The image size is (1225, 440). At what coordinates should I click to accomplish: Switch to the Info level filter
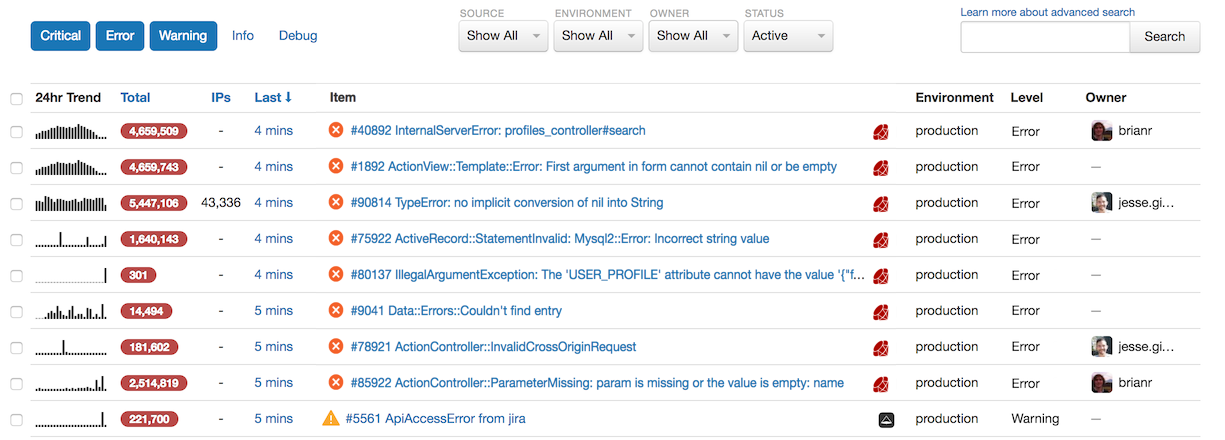click(243, 36)
